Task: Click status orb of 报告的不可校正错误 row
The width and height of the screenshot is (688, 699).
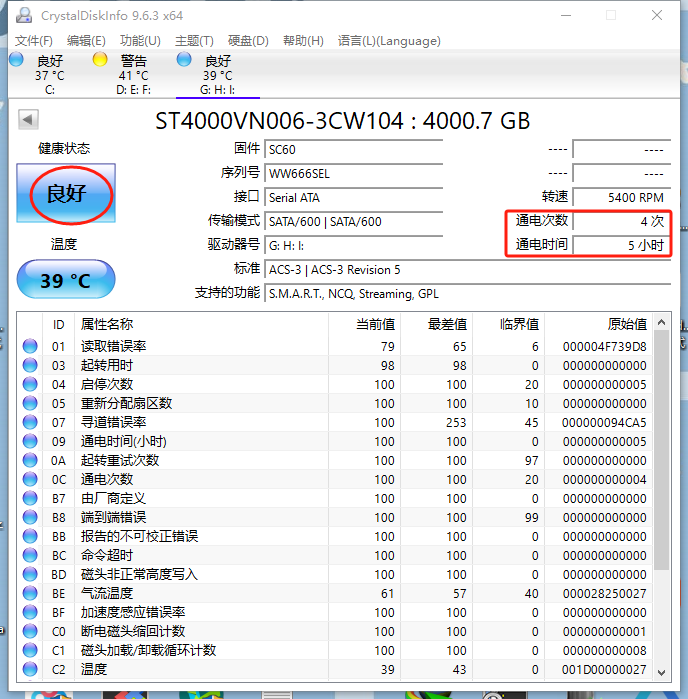Action: pos(30,536)
